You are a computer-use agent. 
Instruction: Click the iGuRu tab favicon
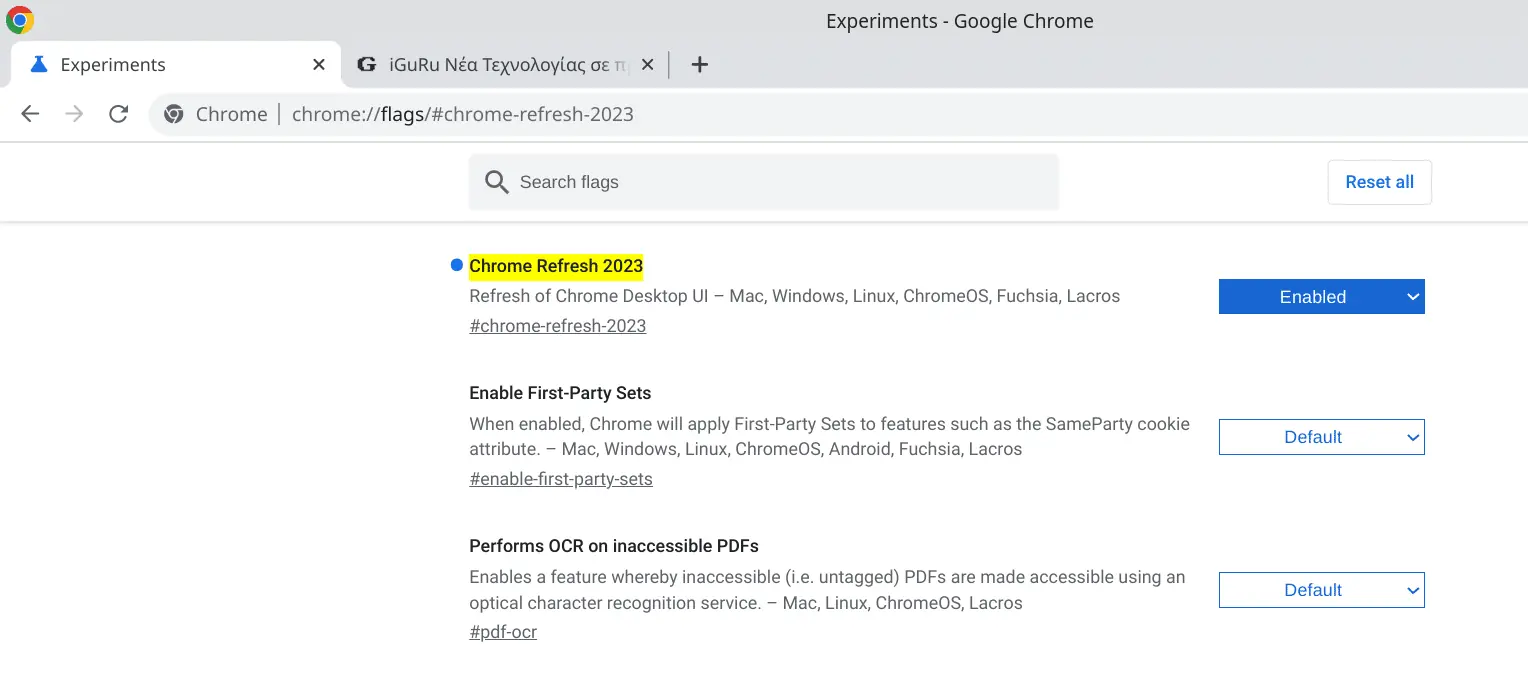pyautogui.click(x=366, y=65)
